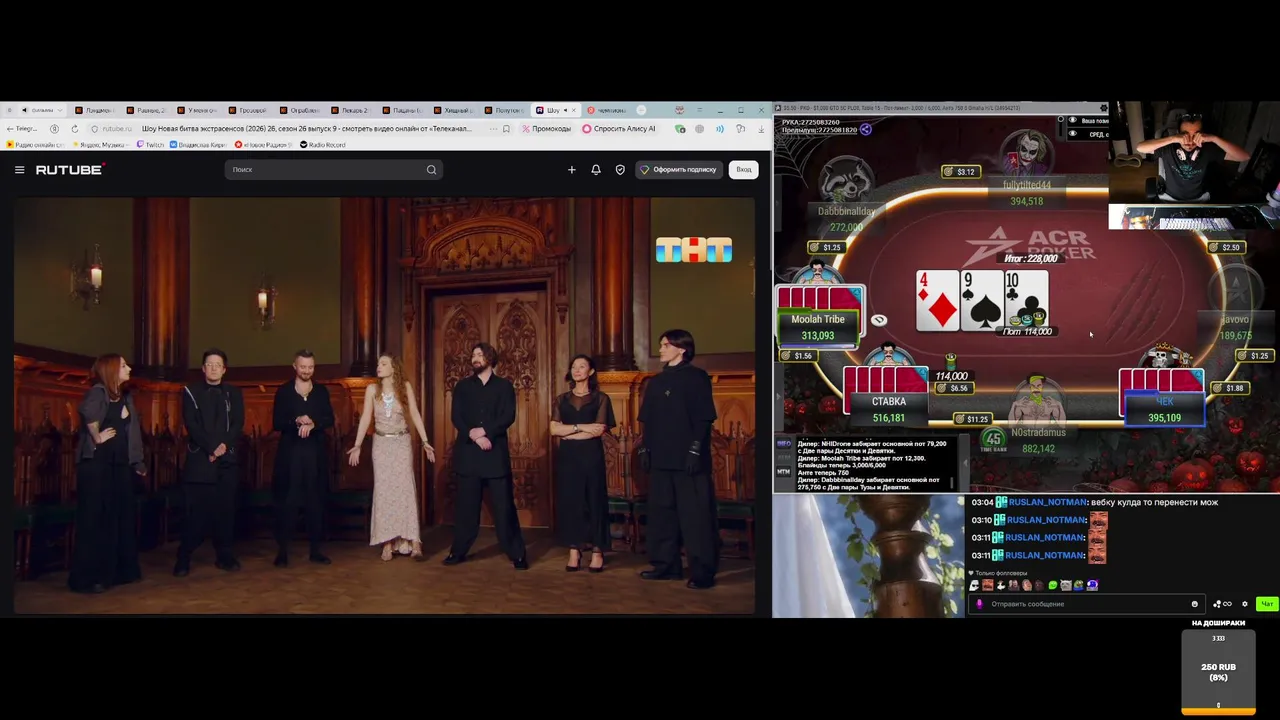Click the Вход login button

click(x=744, y=170)
